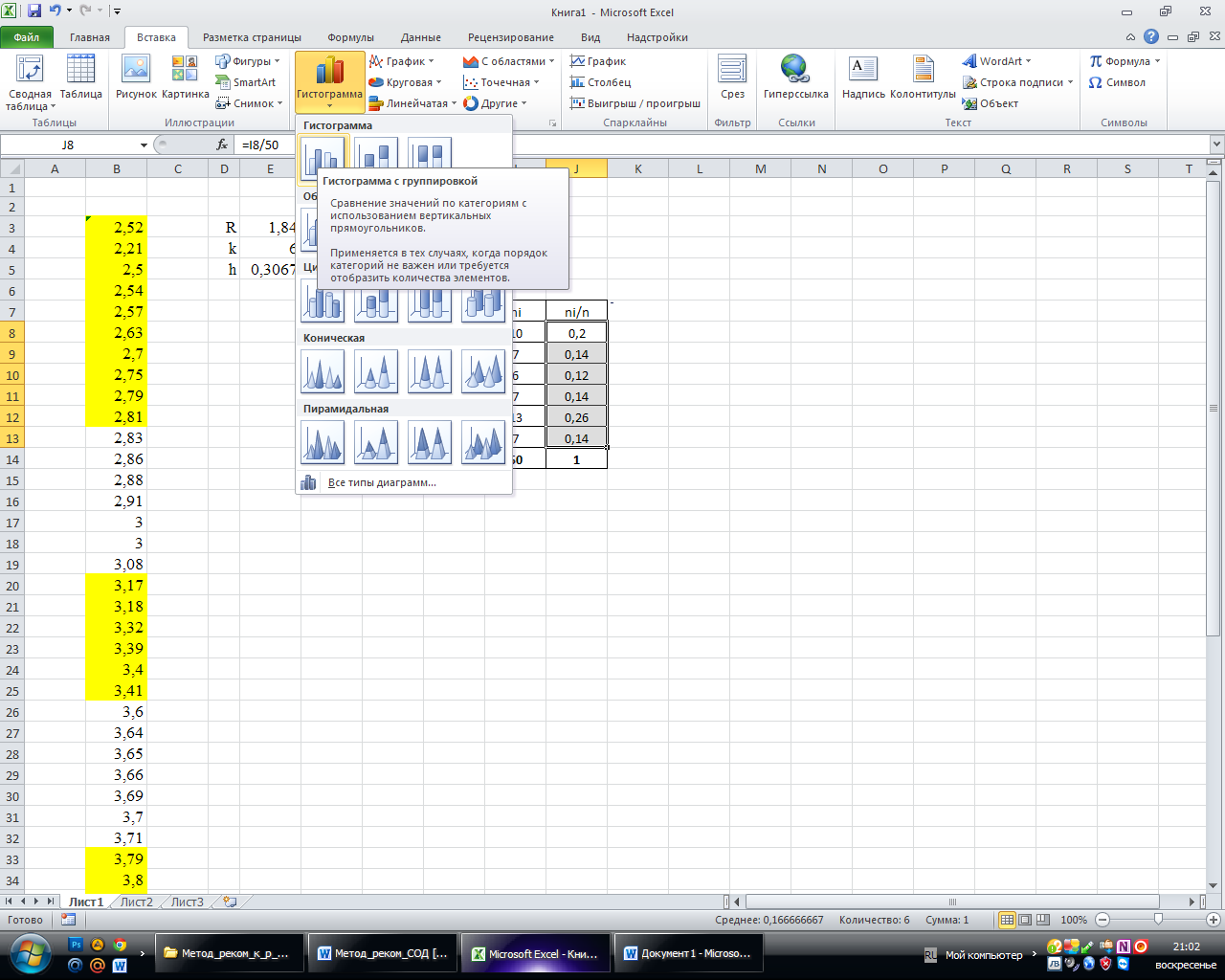
Task: Choose the clustered cone chart
Action: (323, 371)
